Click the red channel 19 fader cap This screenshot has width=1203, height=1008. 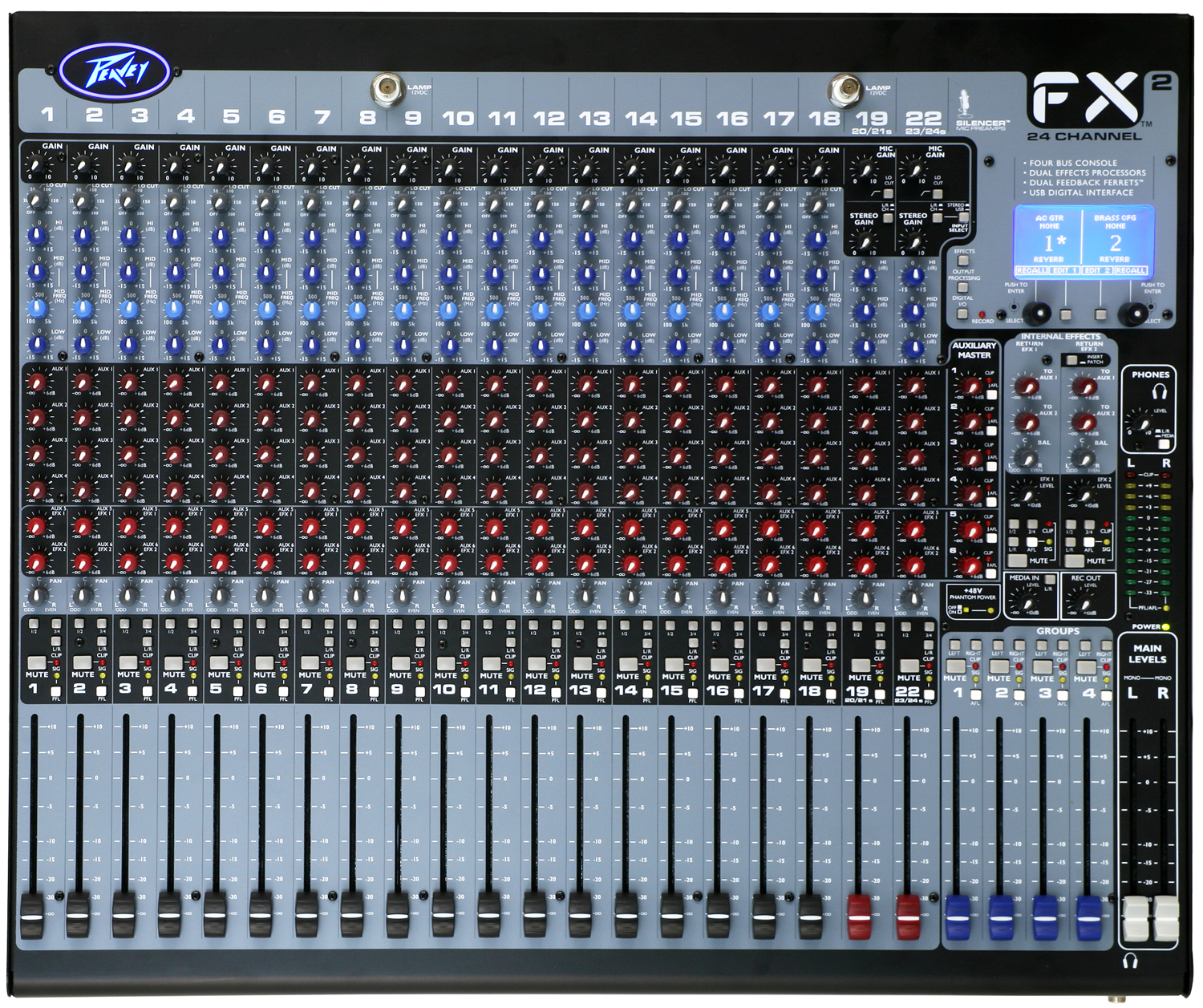point(860,917)
